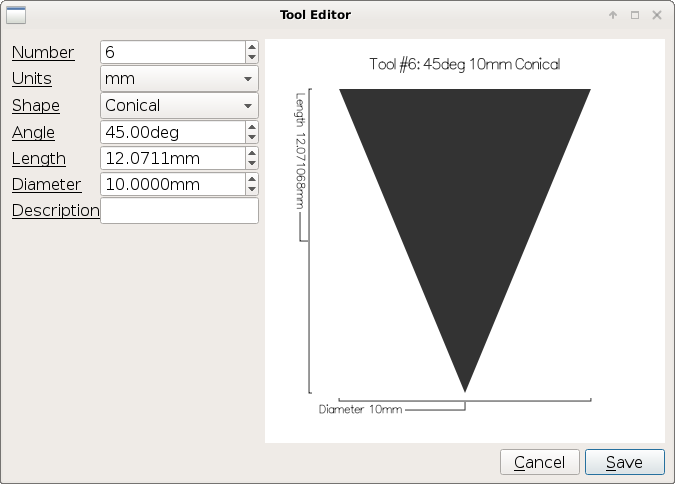Image resolution: width=675 pixels, height=484 pixels.
Task: Click the Units label
Action: tap(32, 79)
